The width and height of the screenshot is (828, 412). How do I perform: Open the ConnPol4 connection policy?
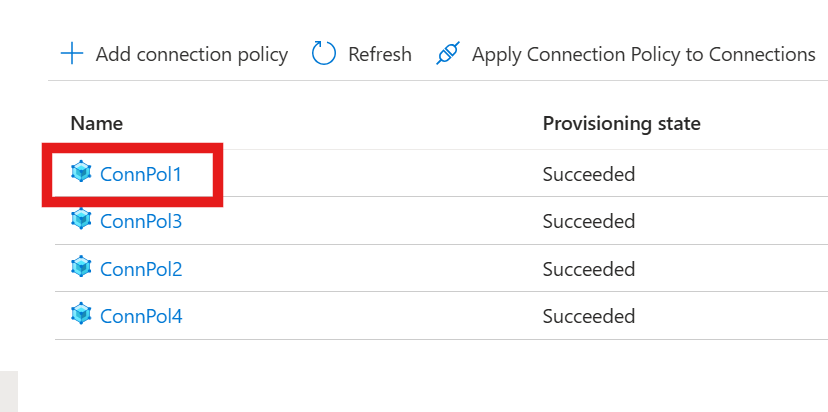[x=141, y=316]
